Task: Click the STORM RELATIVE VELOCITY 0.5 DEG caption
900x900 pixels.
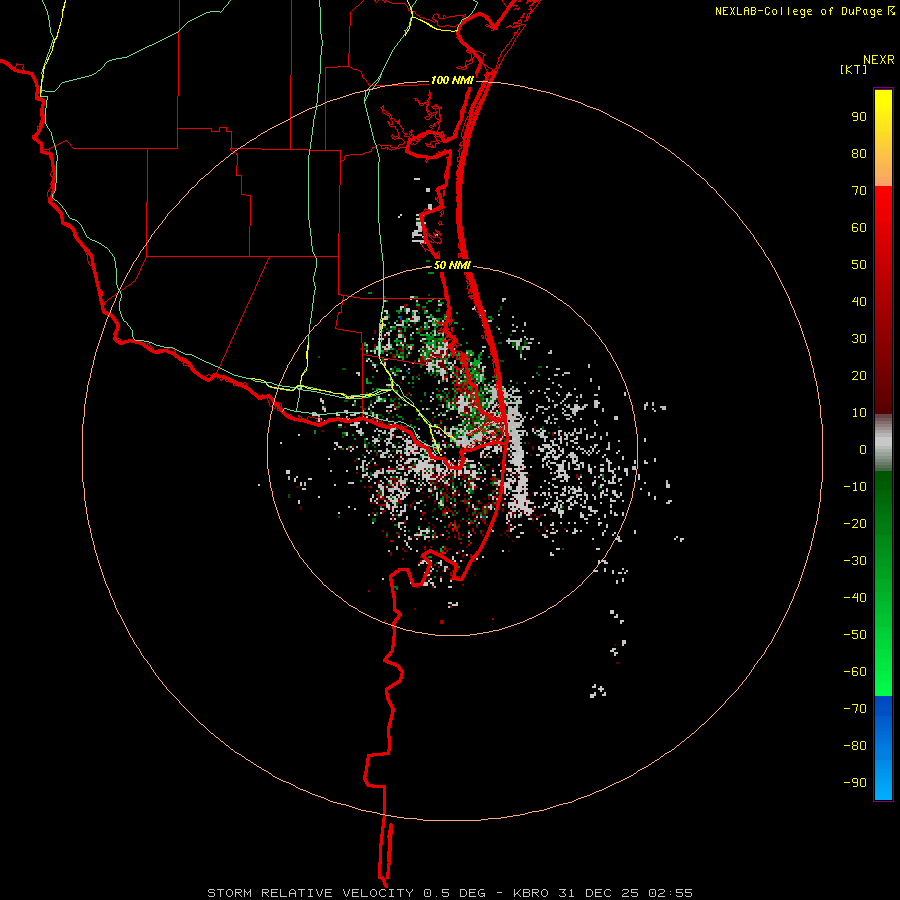Action: pyautogui.click(x=346, y=893)
